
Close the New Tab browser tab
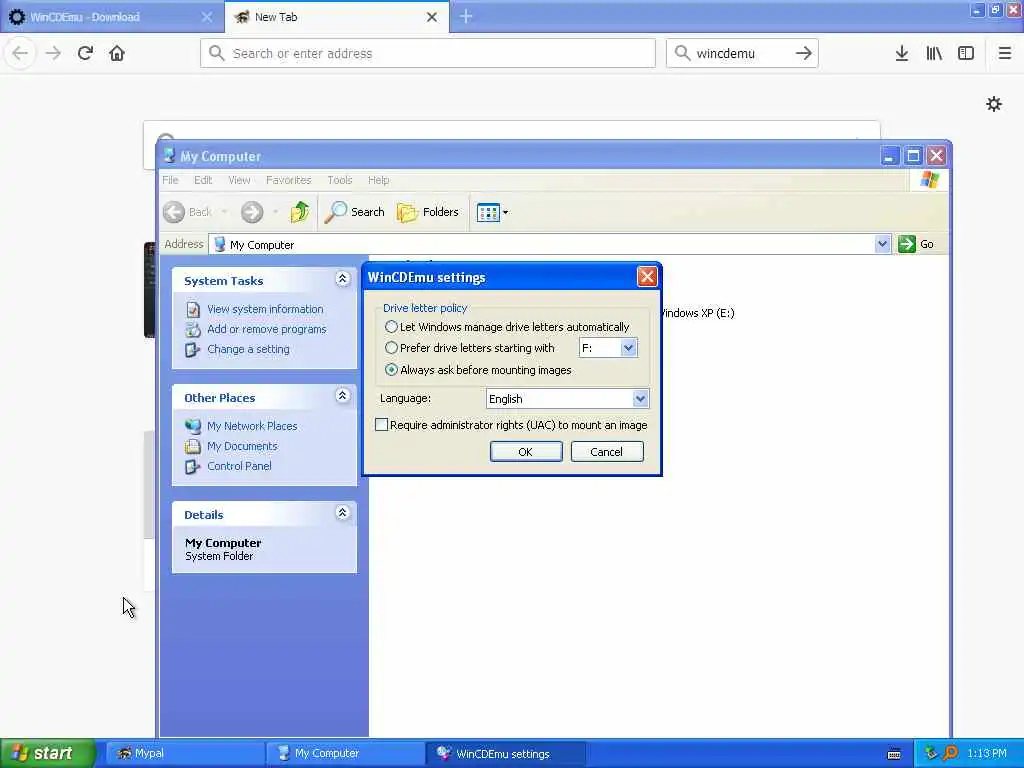coord(432,17)
